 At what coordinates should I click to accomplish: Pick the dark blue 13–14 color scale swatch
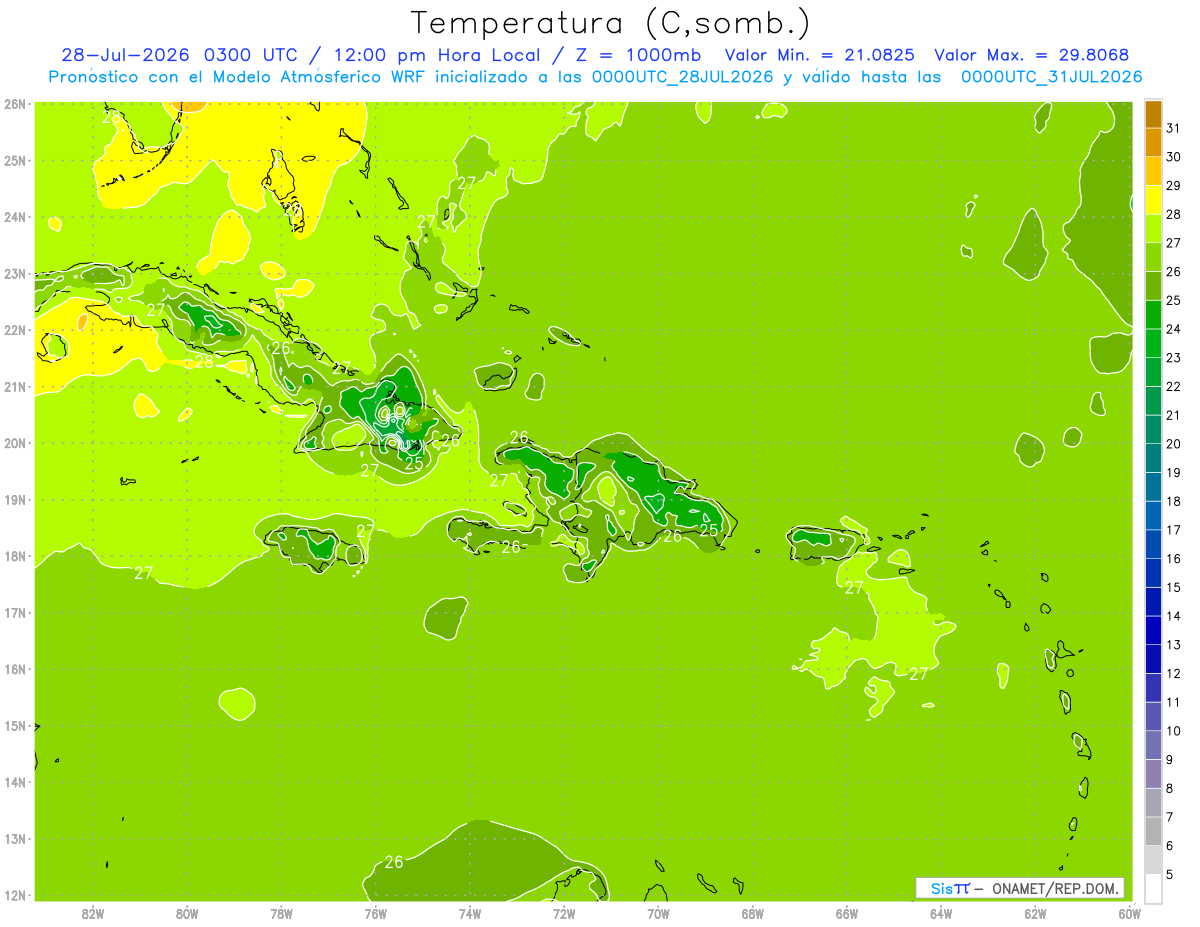[1153, 630]
